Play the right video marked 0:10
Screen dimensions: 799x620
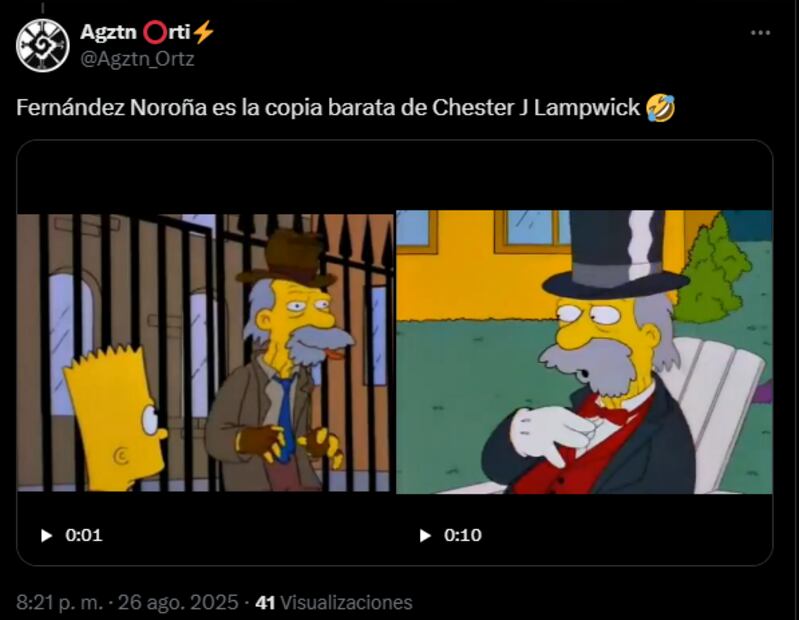(x=425, y=535)
